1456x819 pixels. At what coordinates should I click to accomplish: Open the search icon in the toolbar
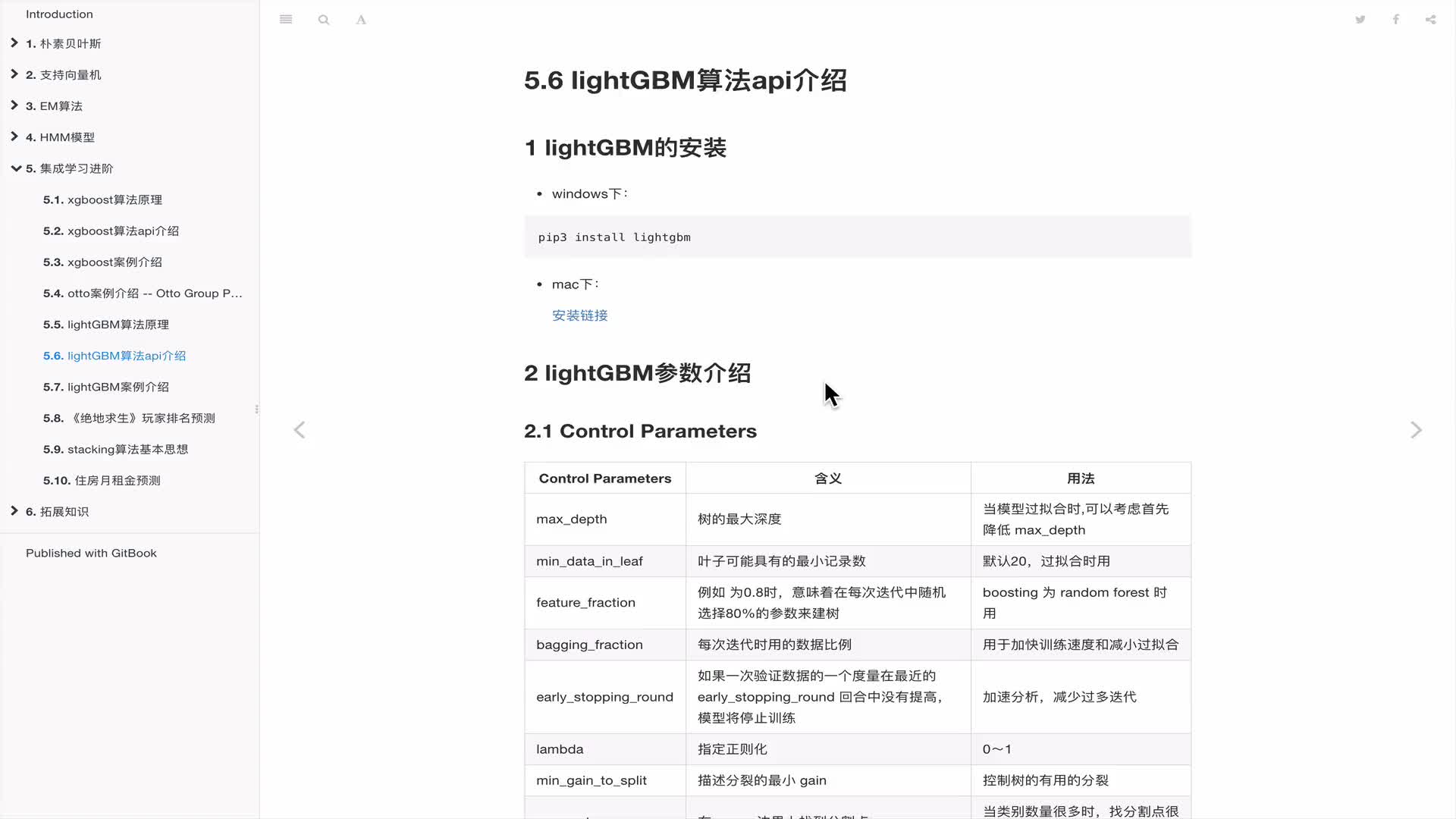tap(324, 20)
